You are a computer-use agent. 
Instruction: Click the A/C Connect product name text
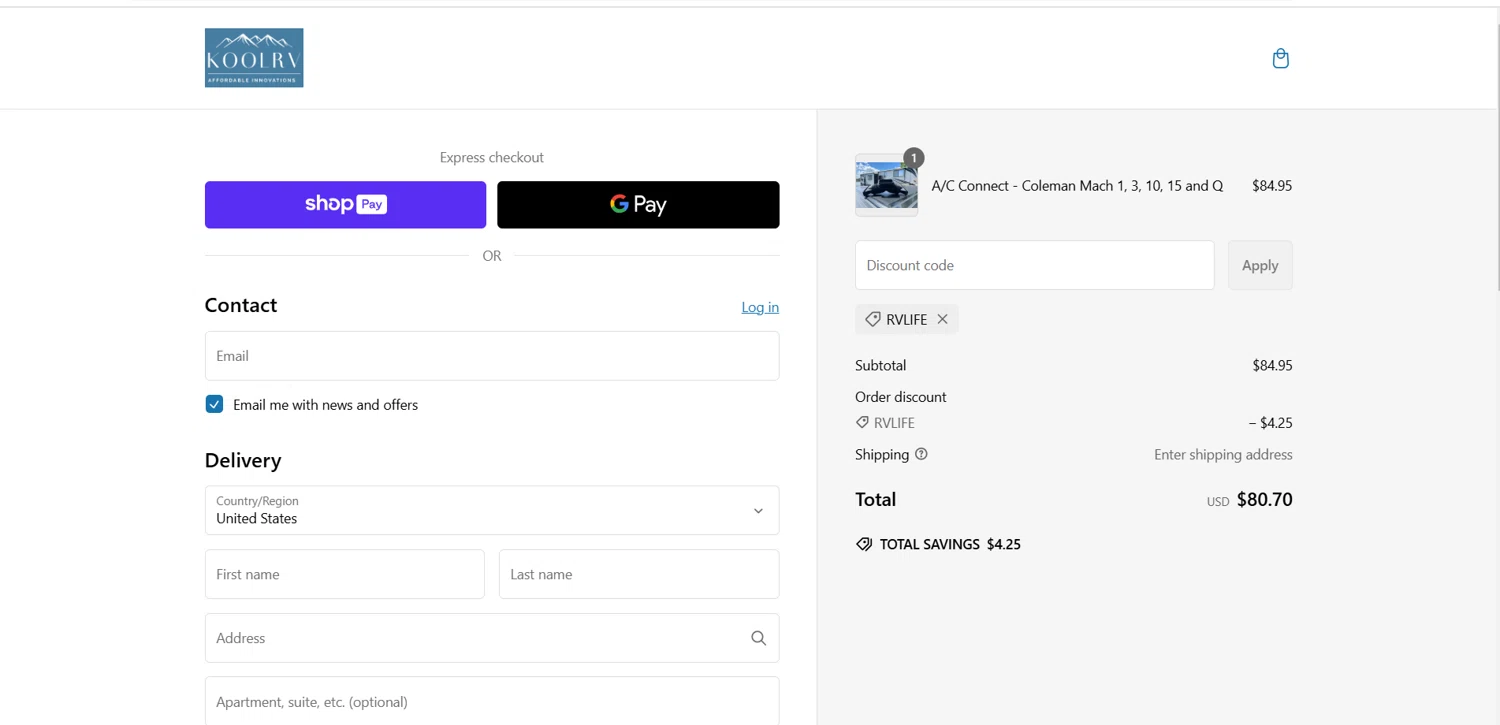(1077, 186)
